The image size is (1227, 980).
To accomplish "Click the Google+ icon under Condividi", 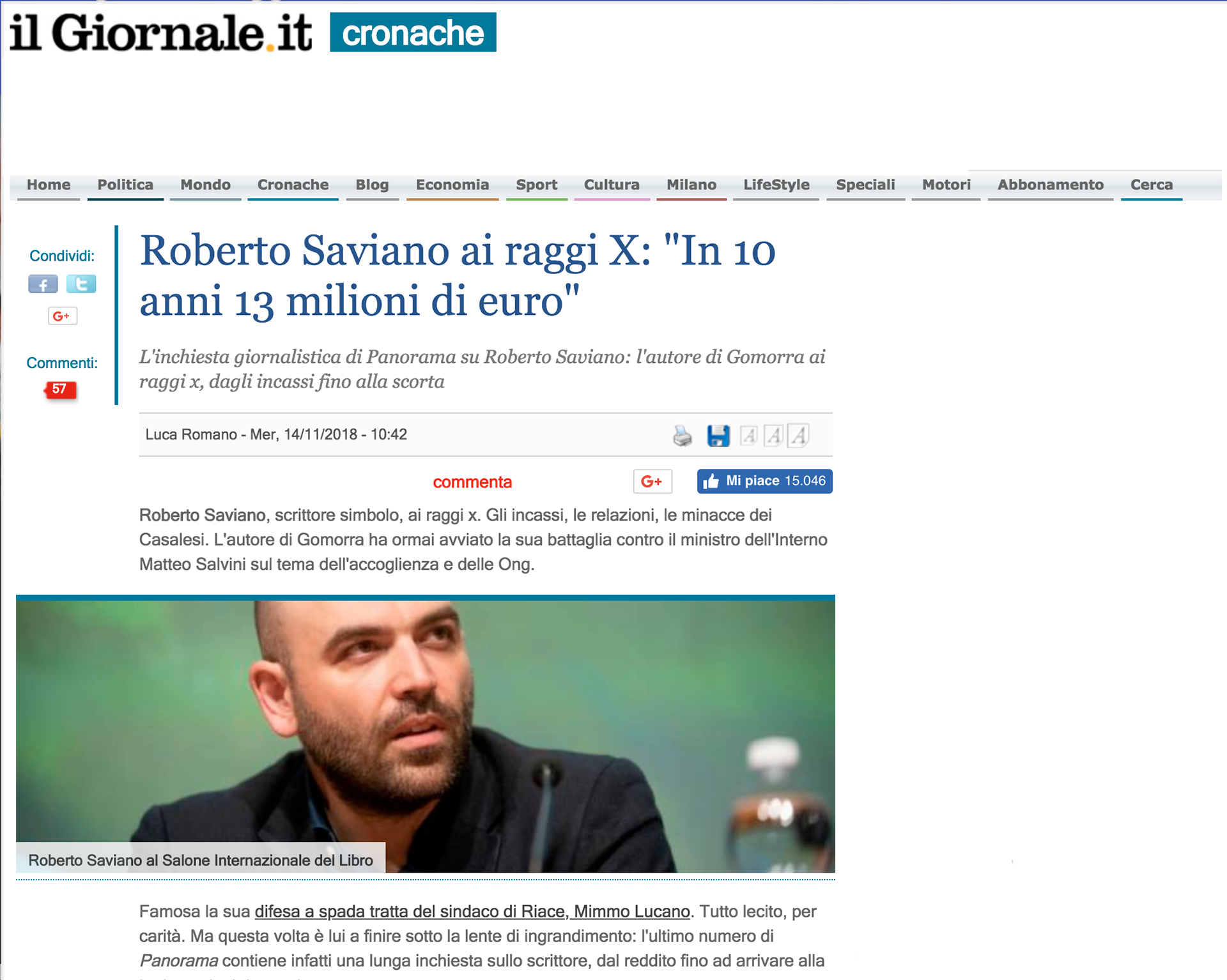I will tap(63, 316).
